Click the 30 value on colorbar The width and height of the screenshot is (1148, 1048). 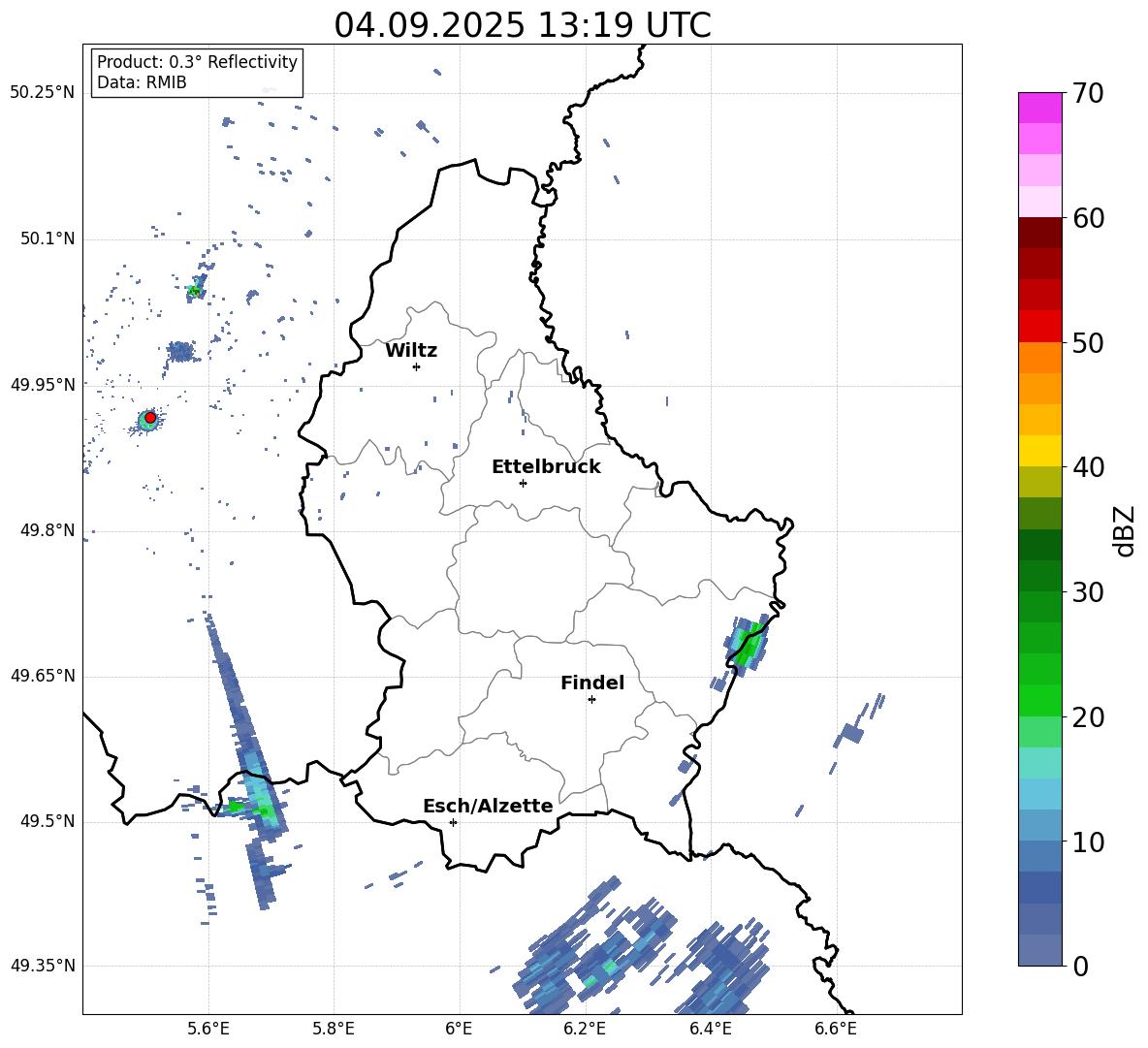click(1088, 592)
